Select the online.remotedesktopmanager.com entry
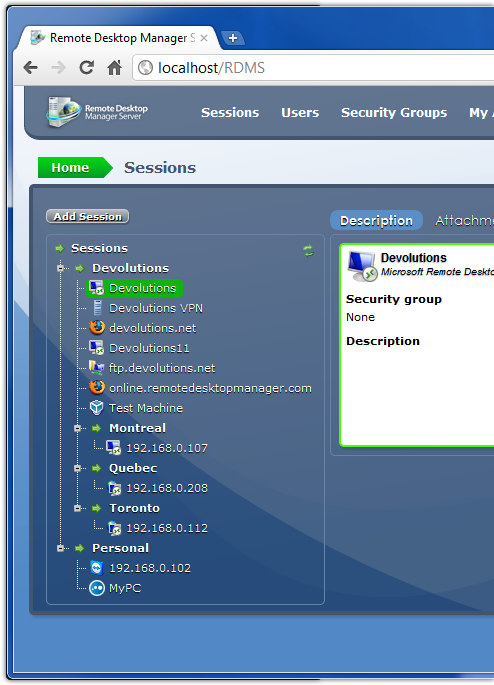This screenshot has width=494, height=685. (x=211, y=388)
